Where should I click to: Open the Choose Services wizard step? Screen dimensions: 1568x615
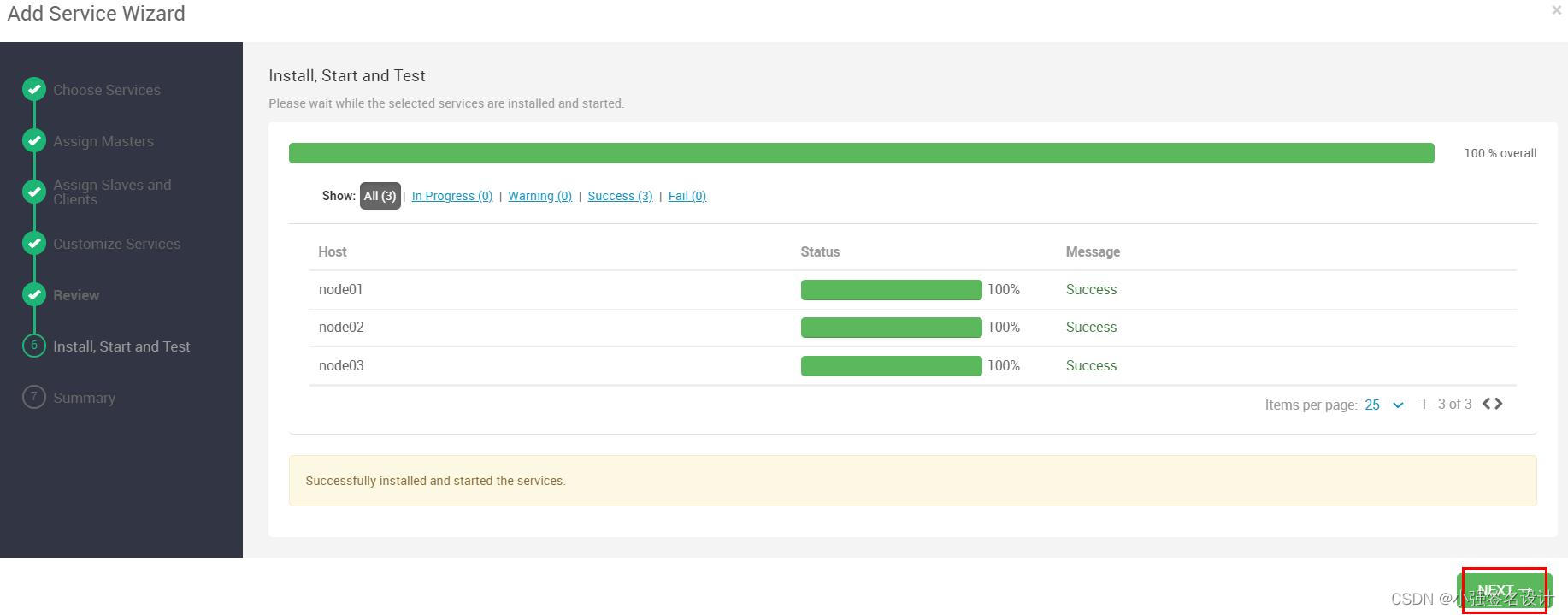pos(107,90)
